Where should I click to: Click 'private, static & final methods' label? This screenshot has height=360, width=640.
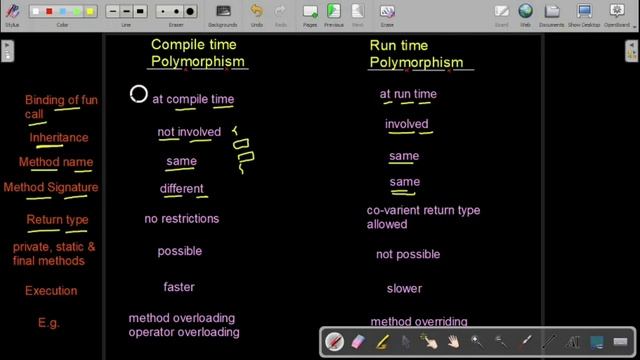(54, 254)
